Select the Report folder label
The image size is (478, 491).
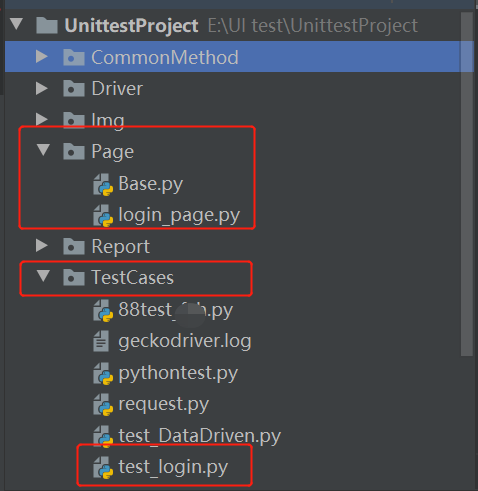tap(121, 247)
